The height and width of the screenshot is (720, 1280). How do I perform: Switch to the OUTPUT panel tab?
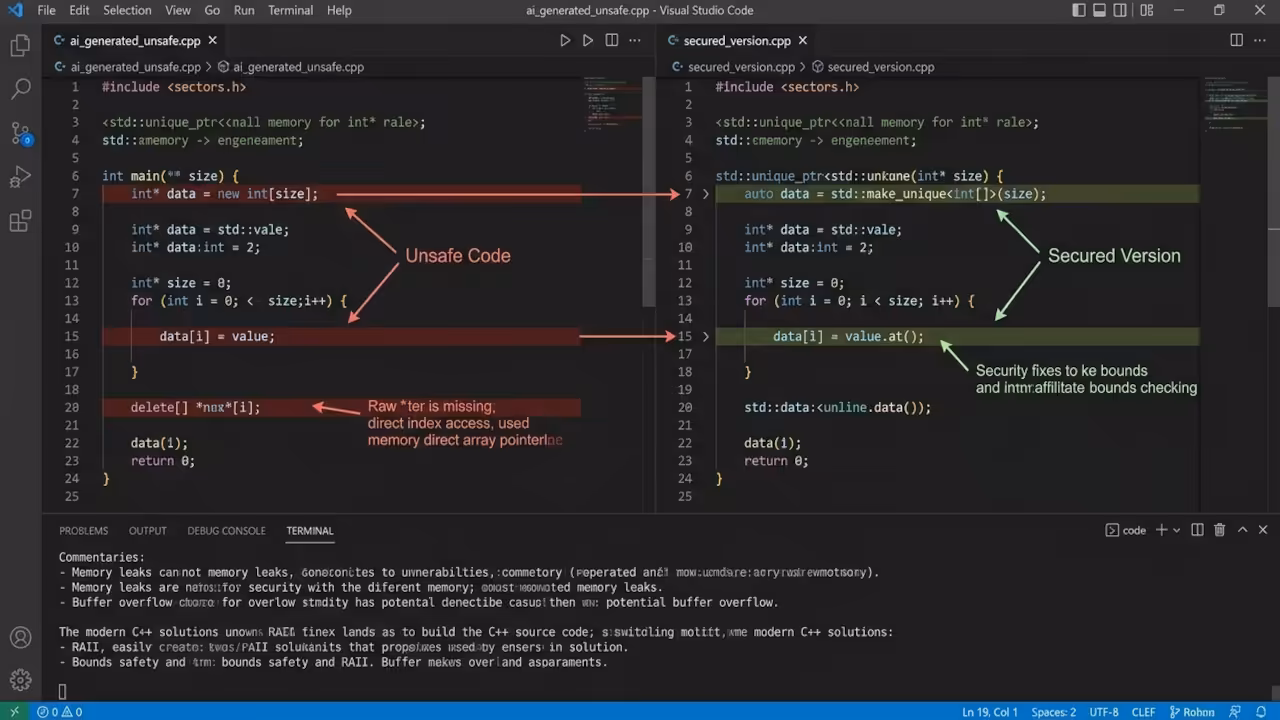[147, 531]
